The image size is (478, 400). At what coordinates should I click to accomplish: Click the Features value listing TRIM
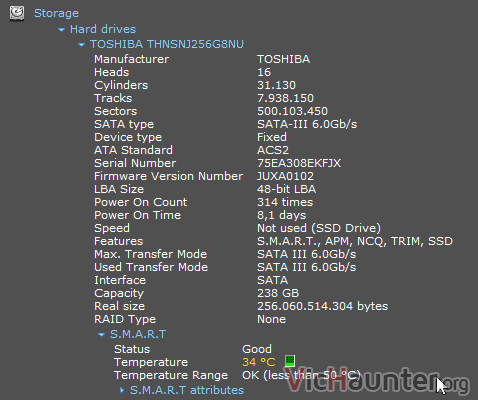pos(355,241)
